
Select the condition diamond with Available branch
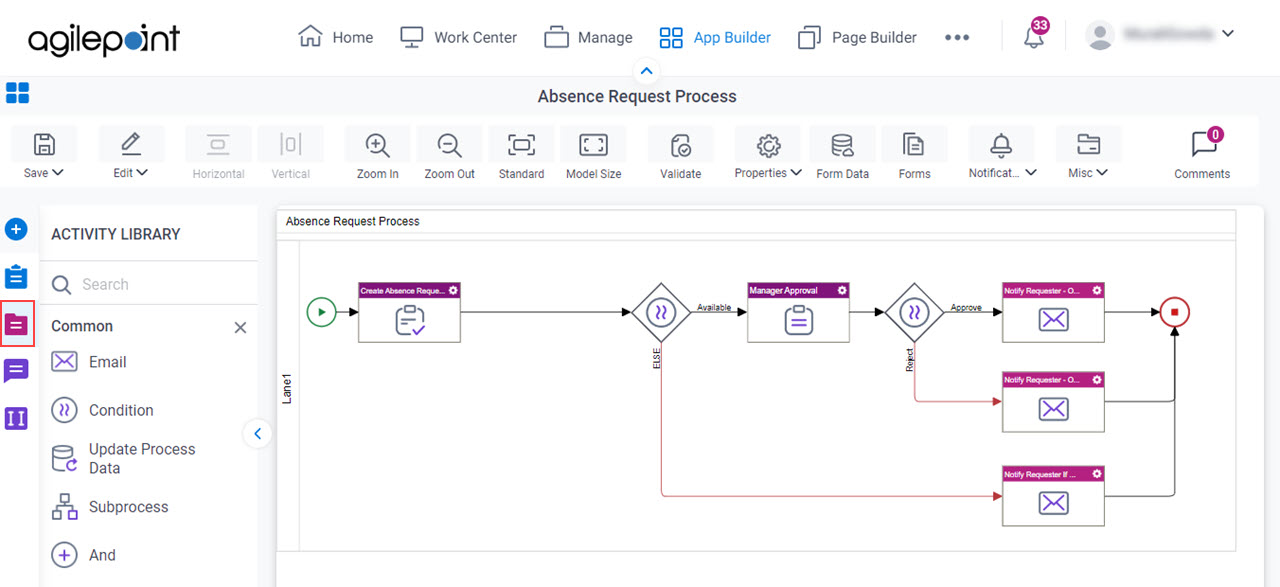[x=661, y=312]
